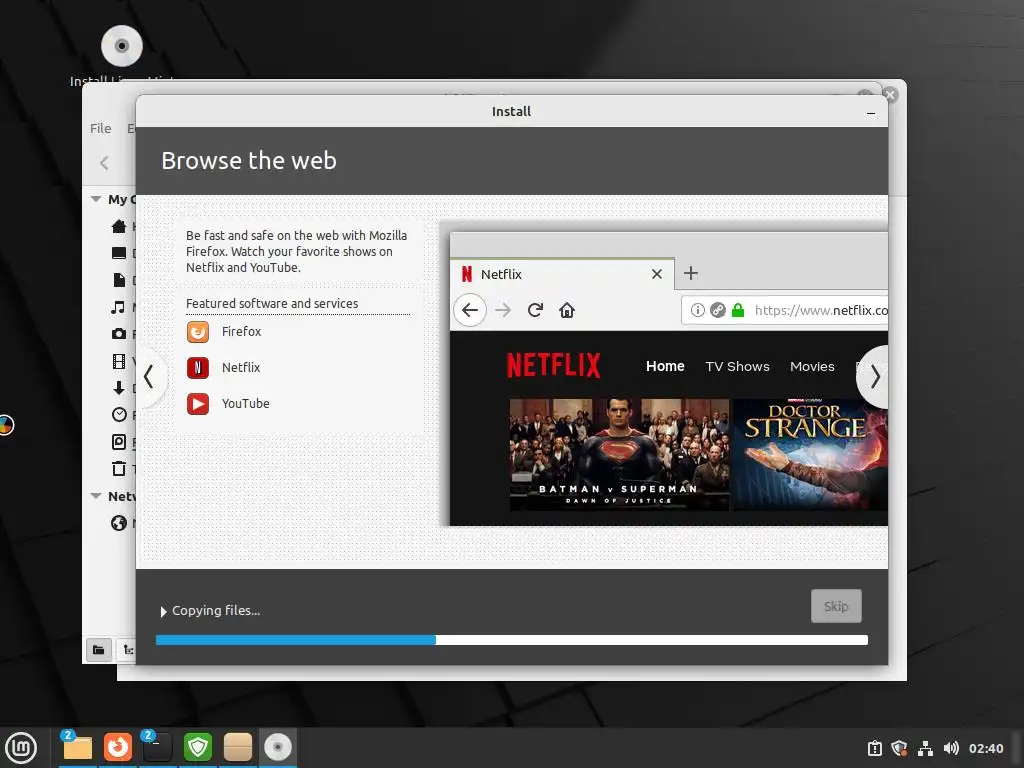Switch to the installer disc taskbar item
The height and width of the screenshot is (768, 1024).
coord(278,747)
